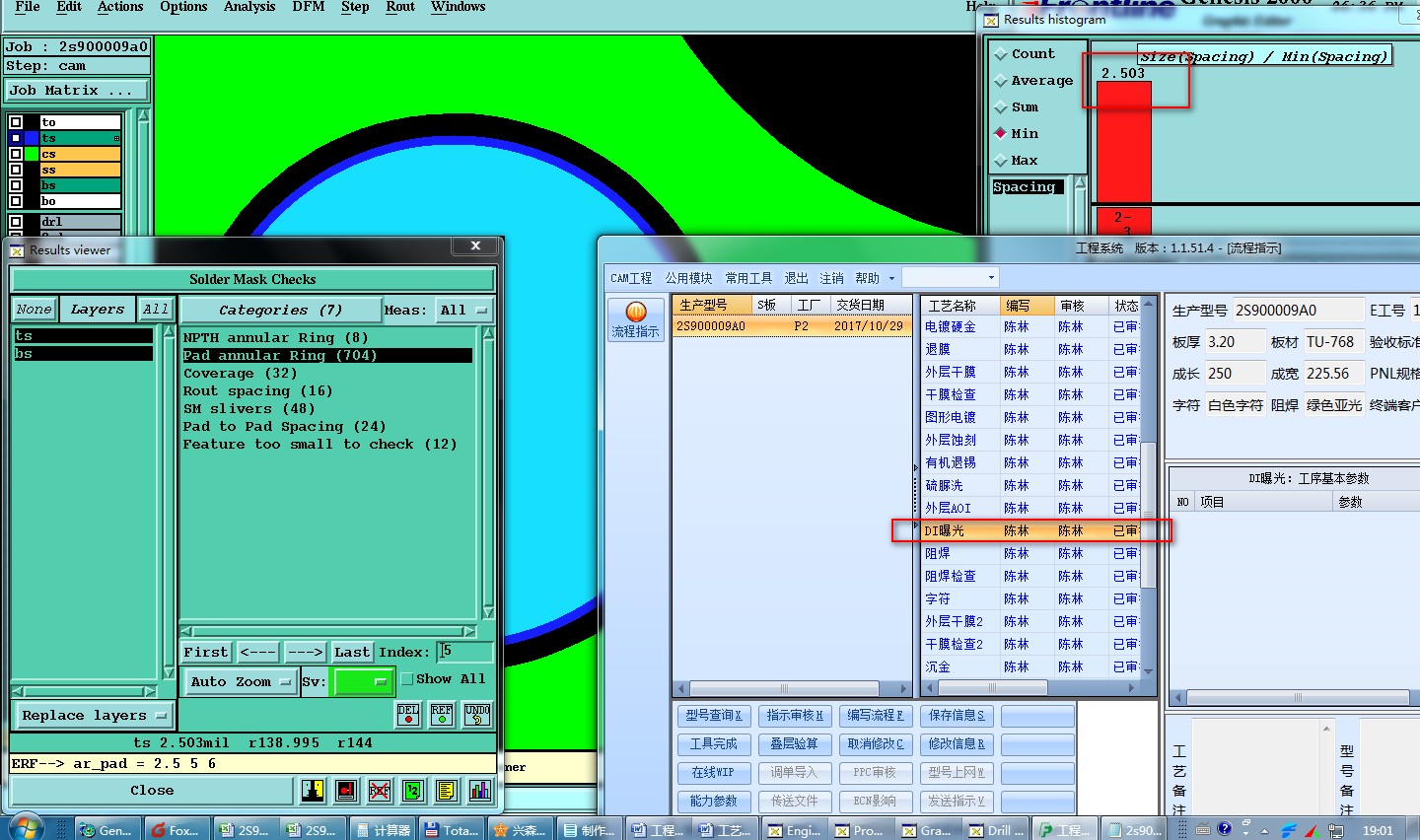Open the Job Matrix ... button

click(77, 91)
